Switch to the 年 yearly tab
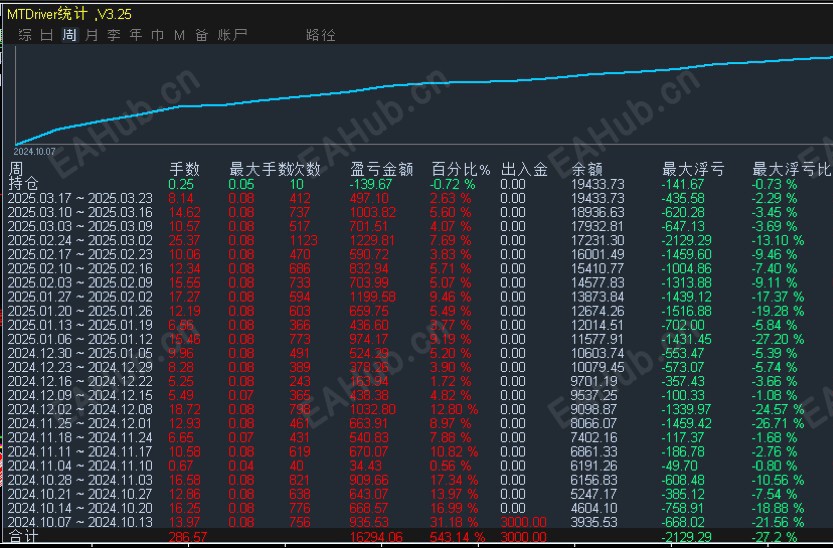 coord(136,35)
